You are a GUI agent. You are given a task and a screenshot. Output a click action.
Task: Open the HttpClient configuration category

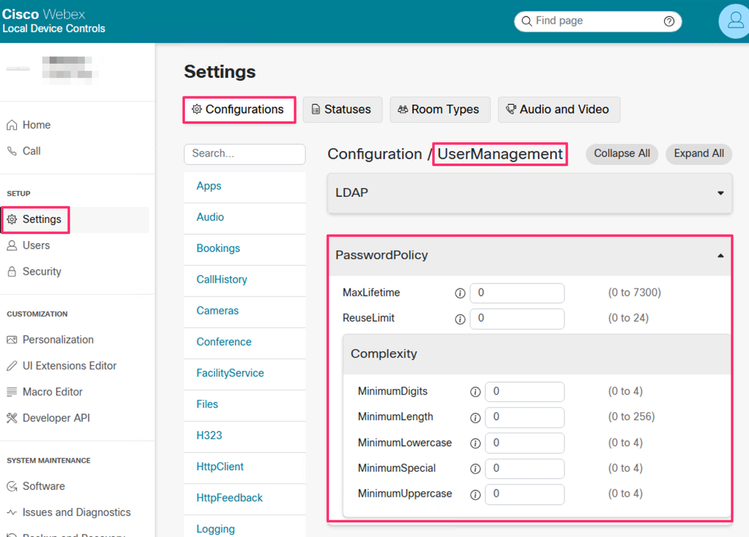pyautogui.click(x=245, y=467)
